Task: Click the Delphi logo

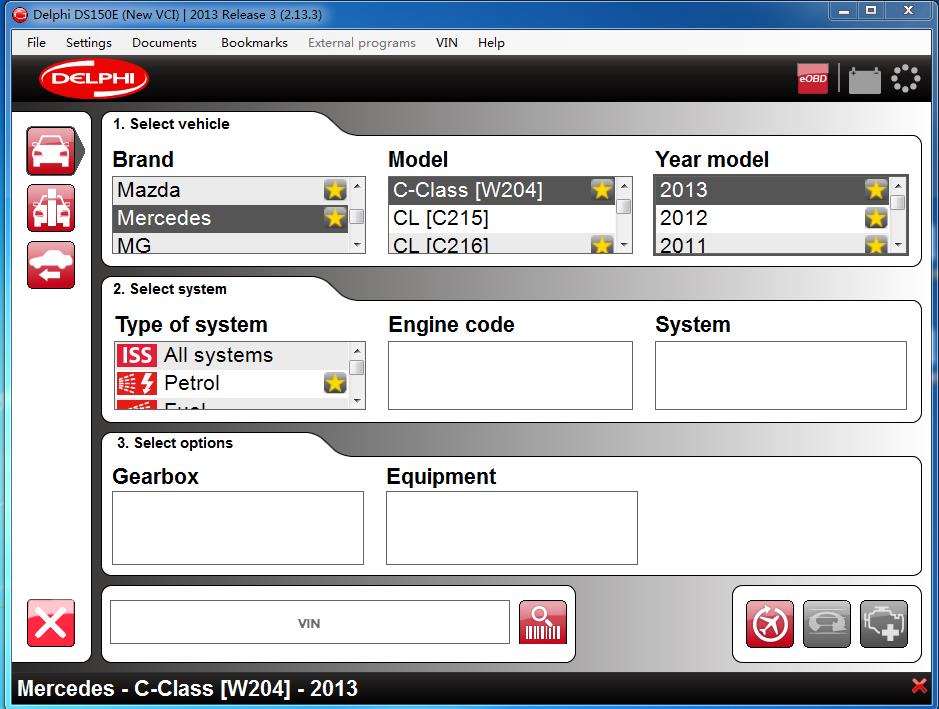Action: click(x=94, y=78)
